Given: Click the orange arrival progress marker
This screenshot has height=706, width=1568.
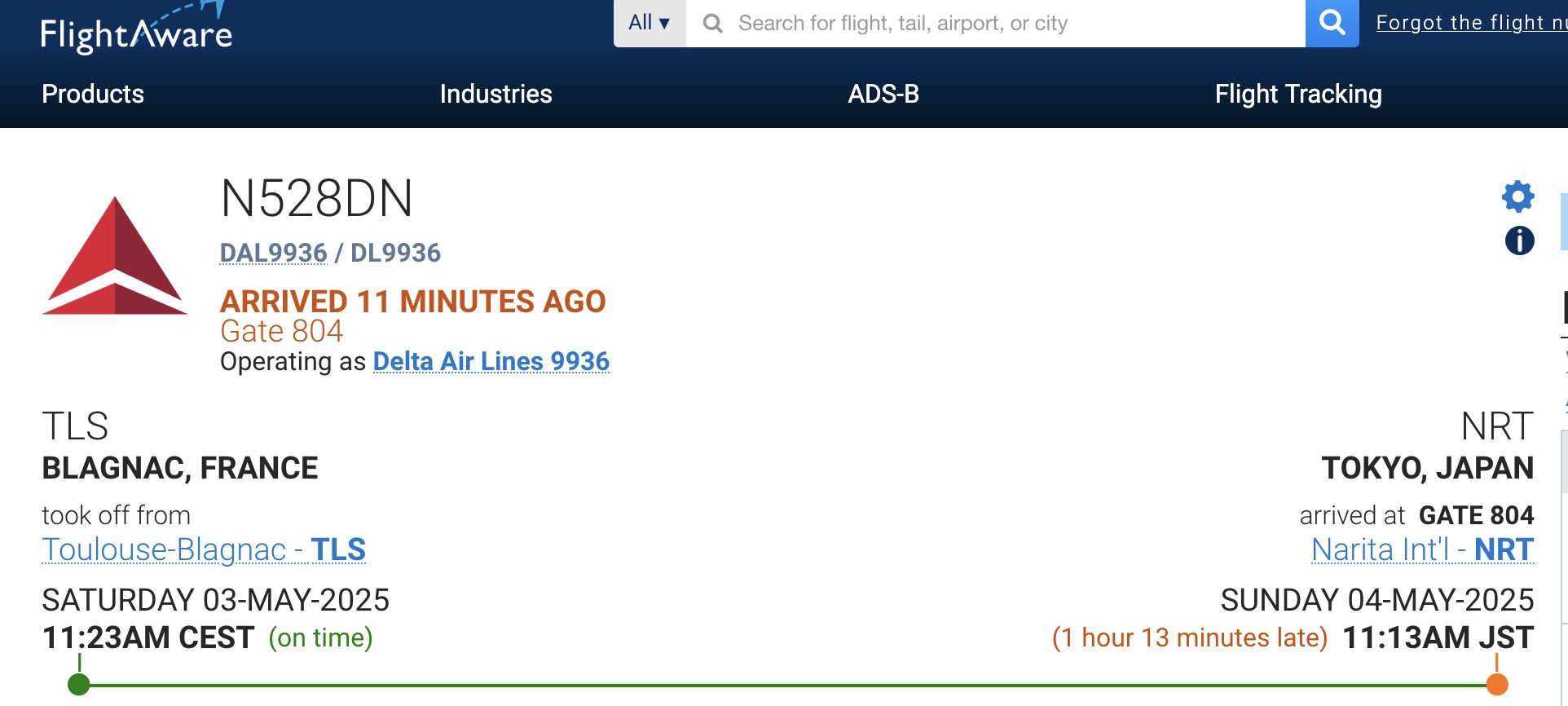Looking at the screenshot, I should tap(1496, 684).
